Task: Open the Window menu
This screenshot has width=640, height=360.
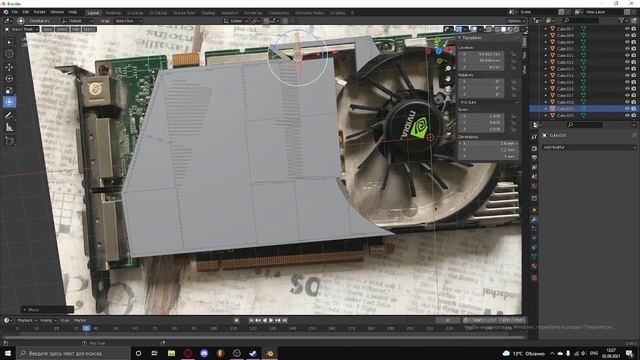Action: [57, 12]
